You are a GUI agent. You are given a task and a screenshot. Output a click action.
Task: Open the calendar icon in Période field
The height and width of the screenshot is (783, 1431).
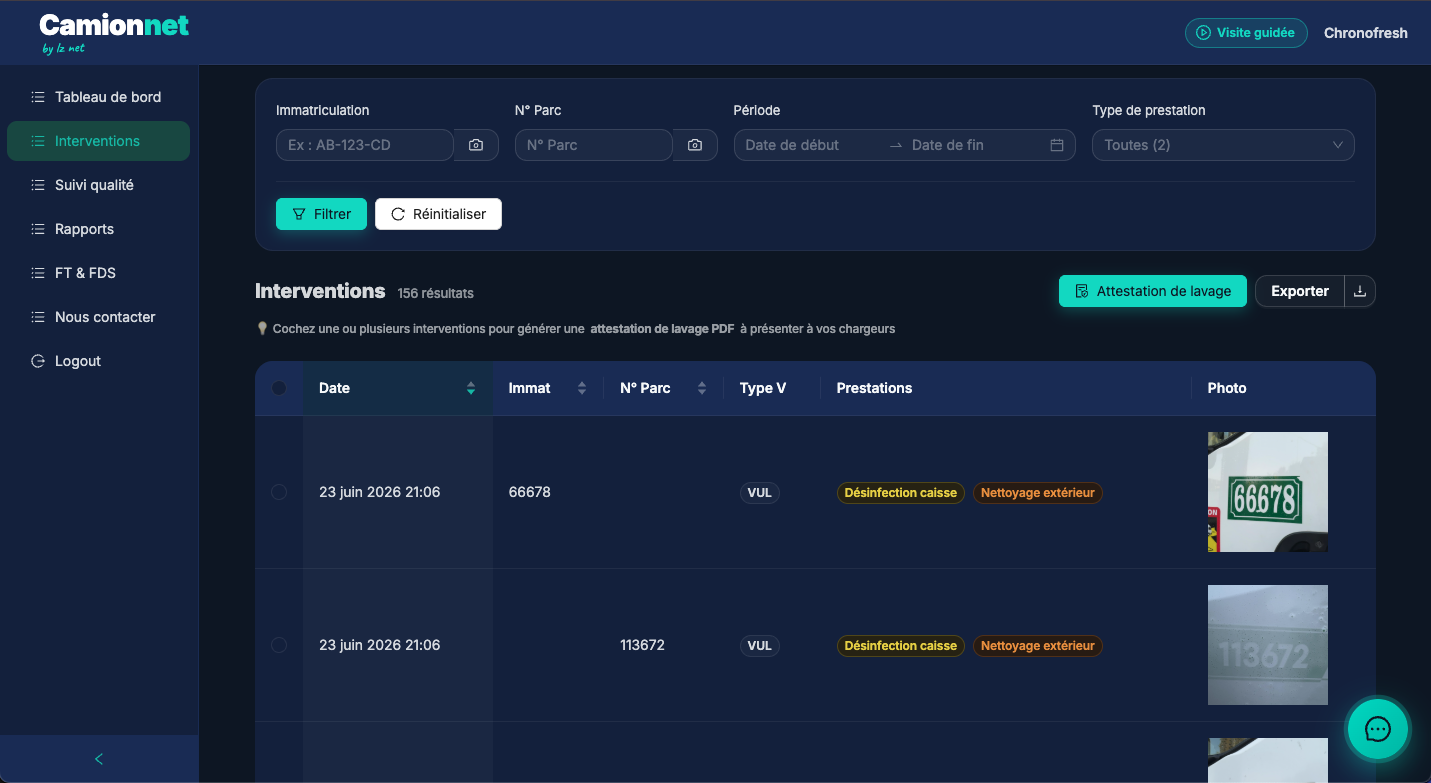1057,145
